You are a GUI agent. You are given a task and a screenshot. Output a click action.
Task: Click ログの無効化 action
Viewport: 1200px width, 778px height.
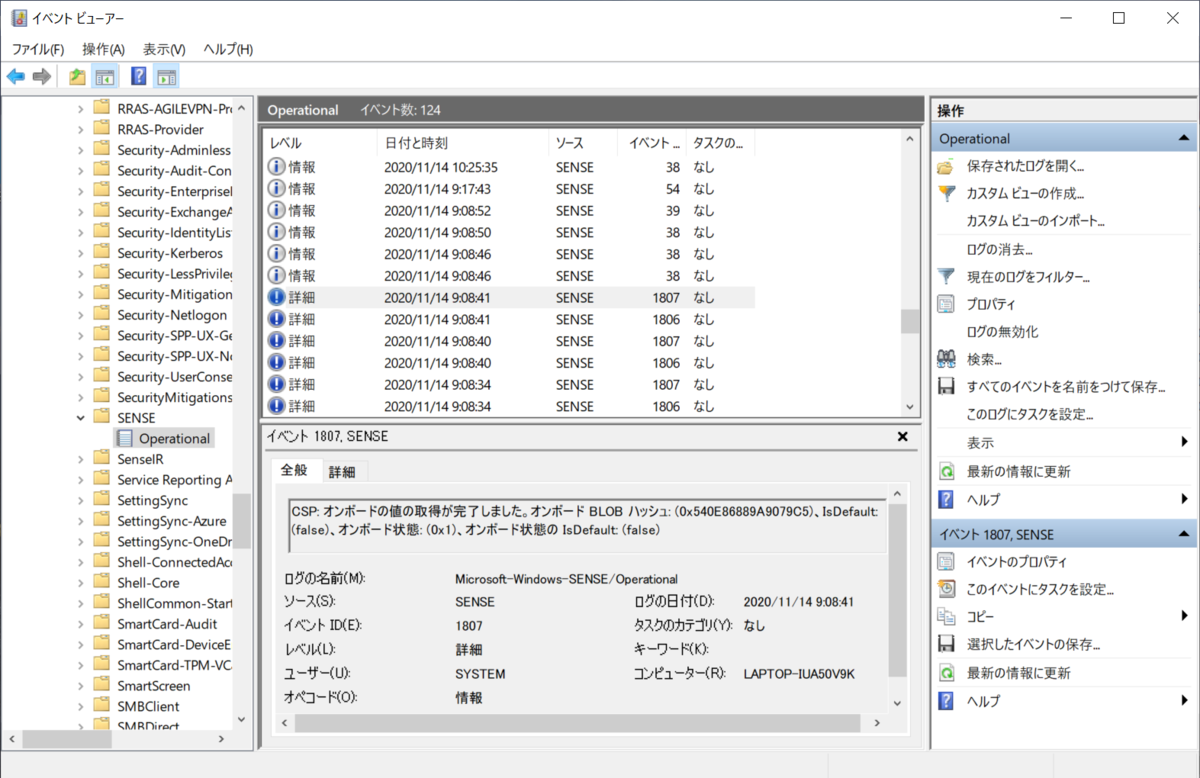tap(1002, 332)
